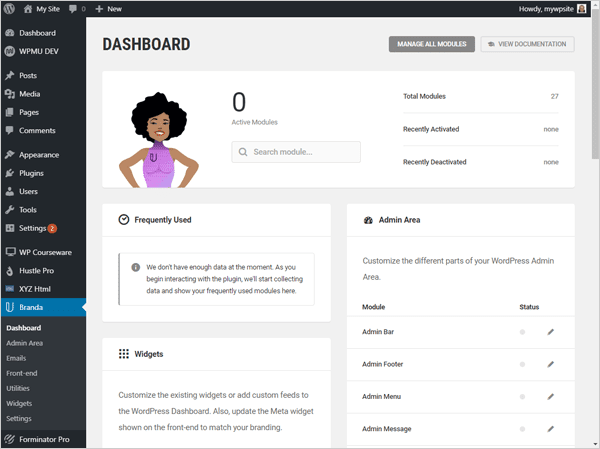Viewport: 600px width, 449px height.
Task: Click the Plugins icon in the sidebar
Action: pos(10,173)
